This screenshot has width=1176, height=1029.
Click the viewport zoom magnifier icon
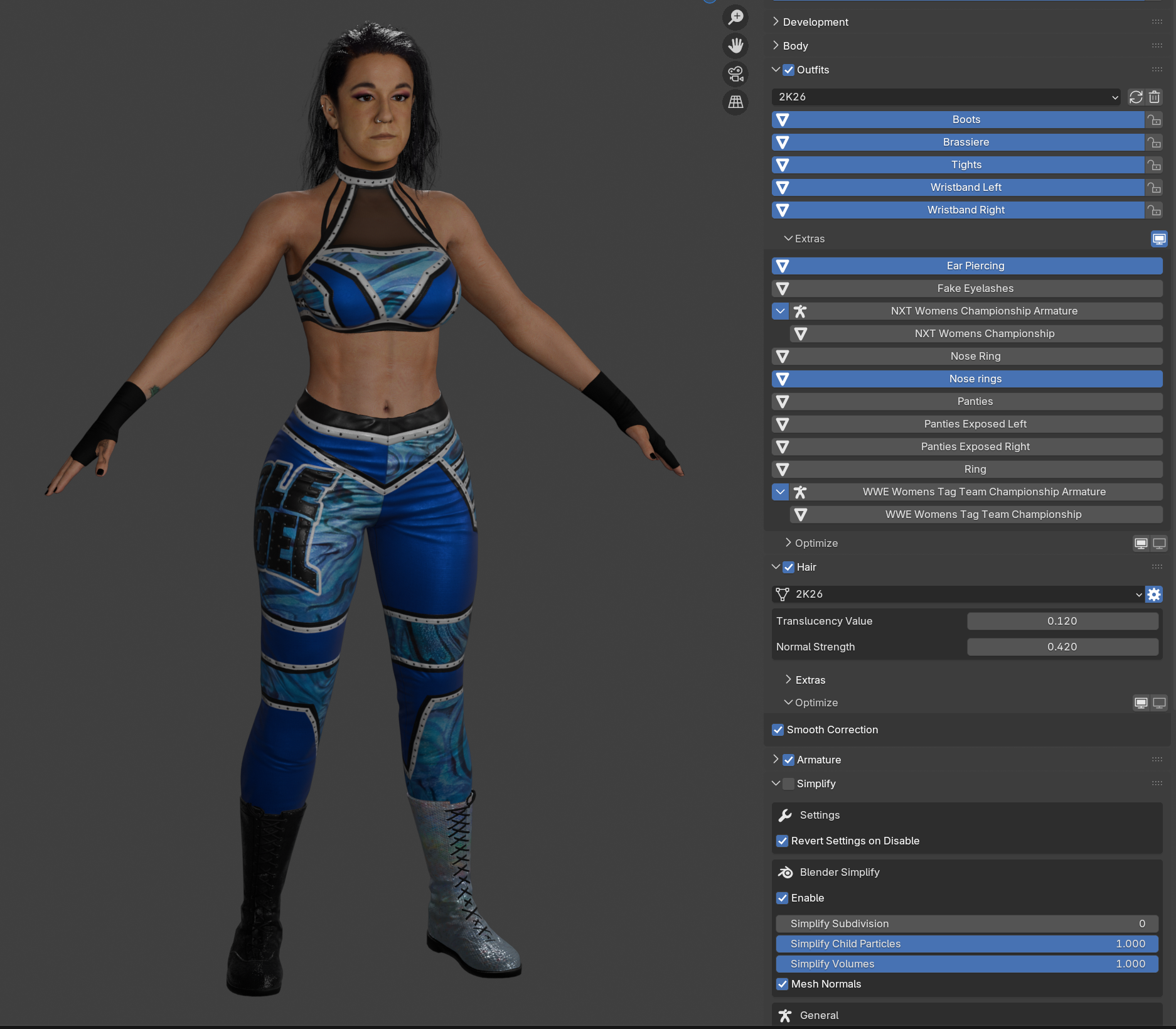pos(735,17)
